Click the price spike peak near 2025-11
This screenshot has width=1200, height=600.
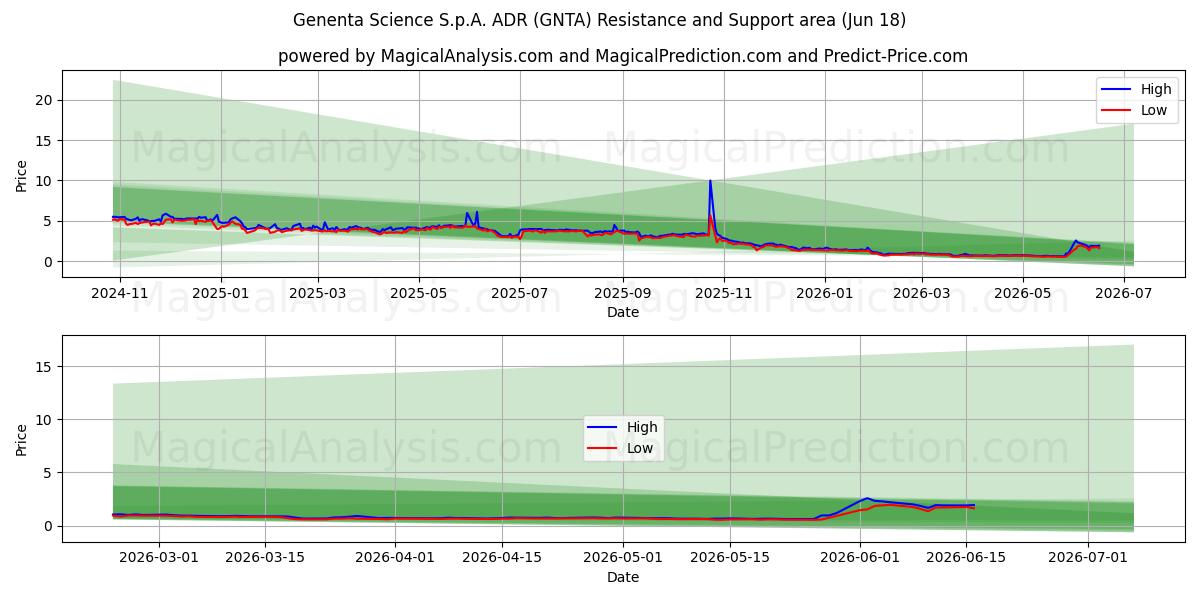(x=710, y=182)
